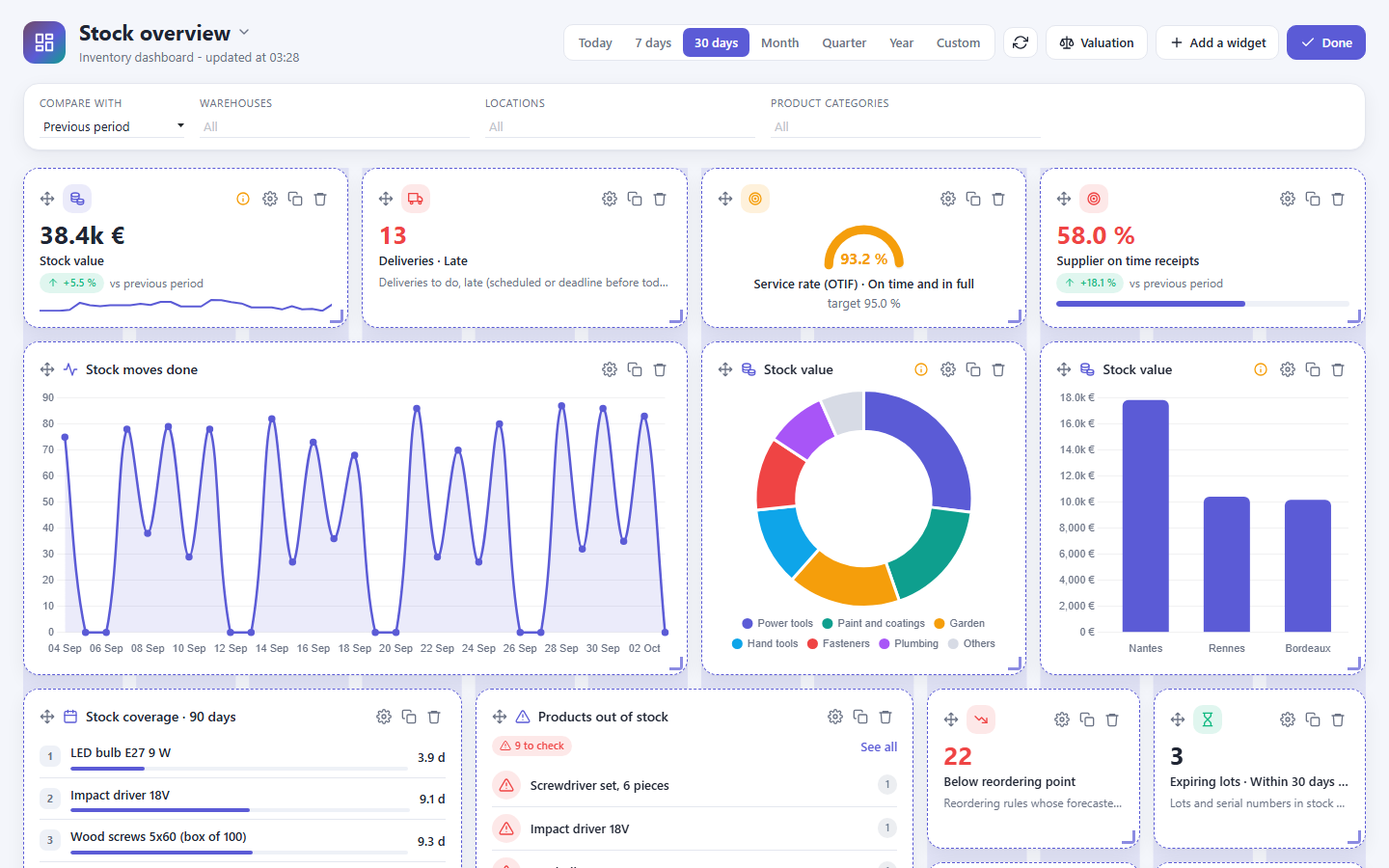Toggle Hand tools legend entry
The image size is (1389, 868).
pos(765,644)
